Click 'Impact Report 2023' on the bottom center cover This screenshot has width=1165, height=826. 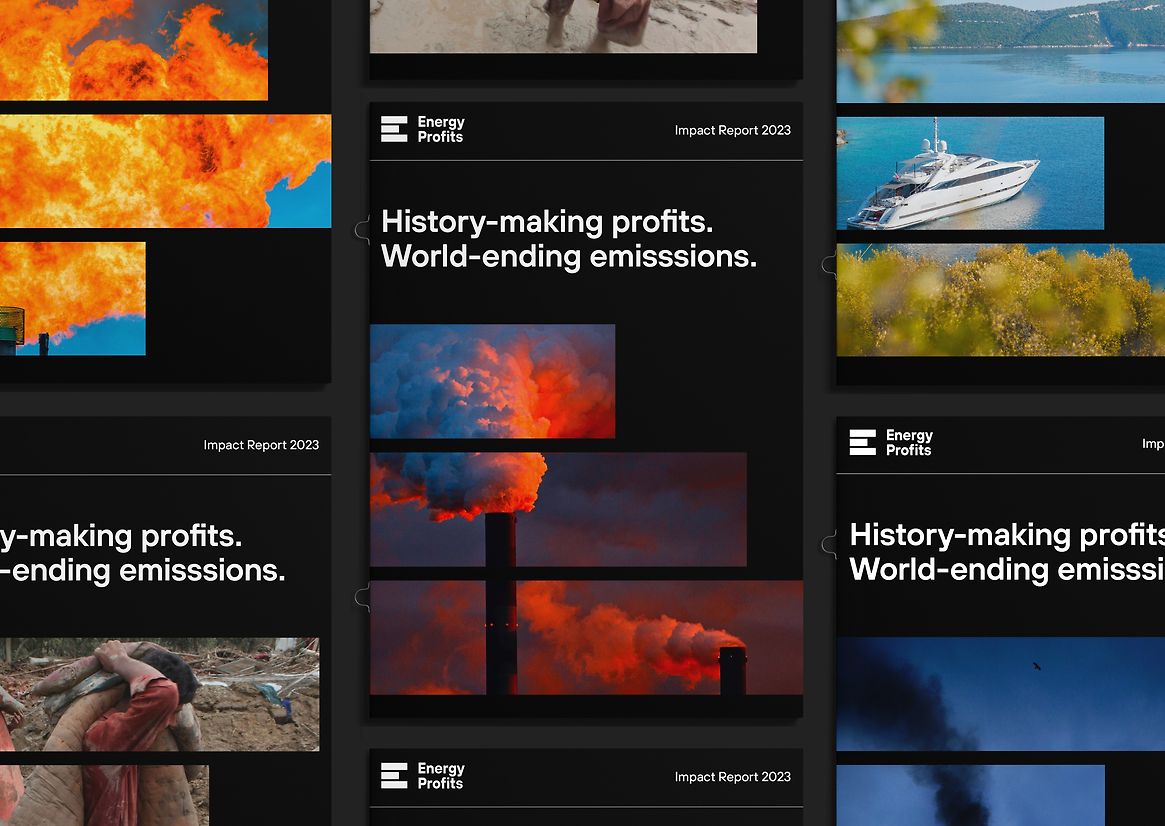pos(732,777)
